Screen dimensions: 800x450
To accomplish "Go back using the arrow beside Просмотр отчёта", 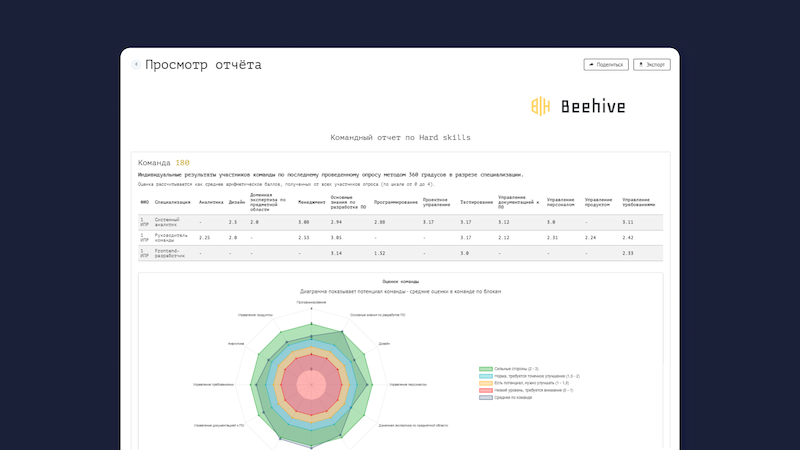I will [x=136, y=64].
